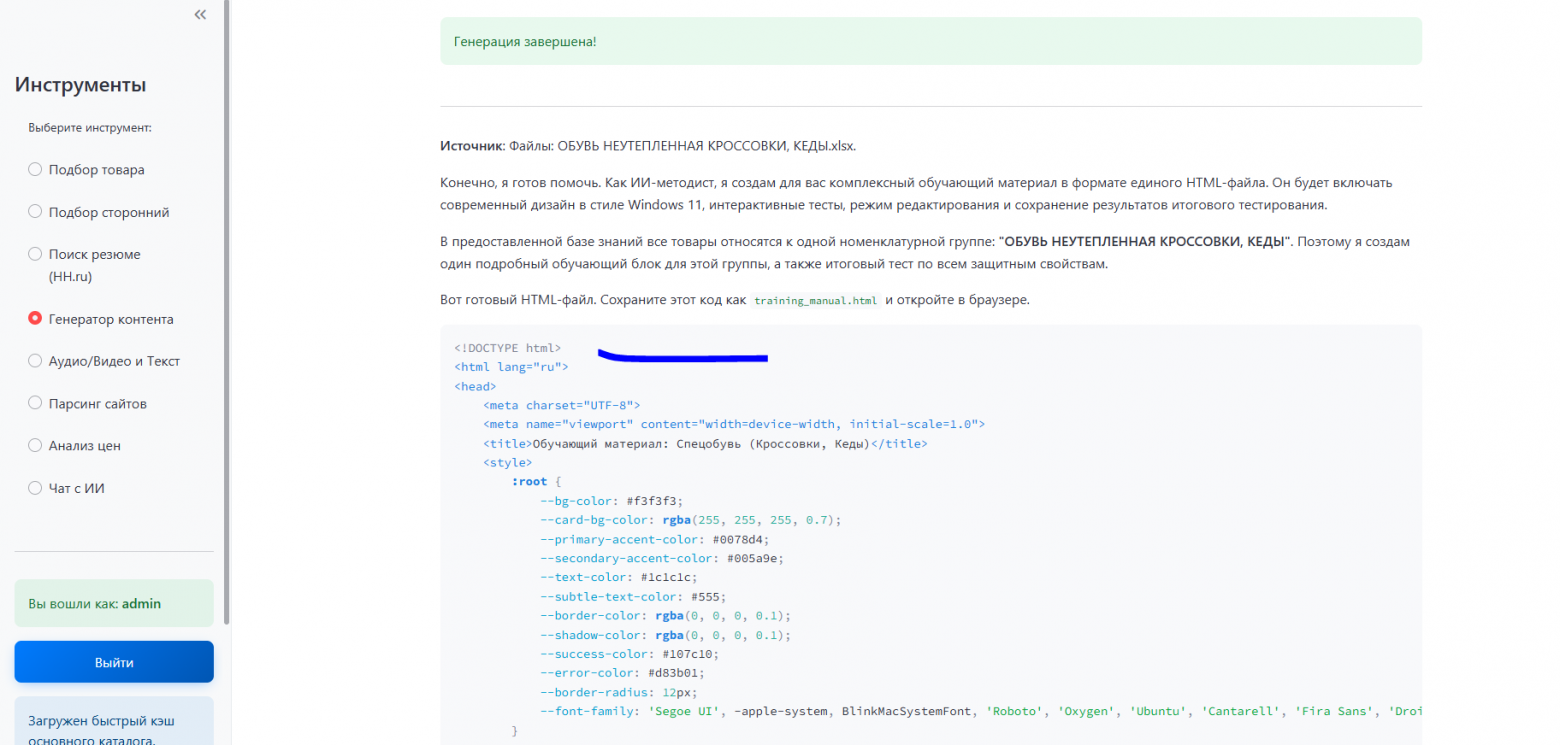This screenshot has height=745, width=1560.
Task: Select the Анализ цен tool
Action: pyautogui.click(x=35, y=446)
